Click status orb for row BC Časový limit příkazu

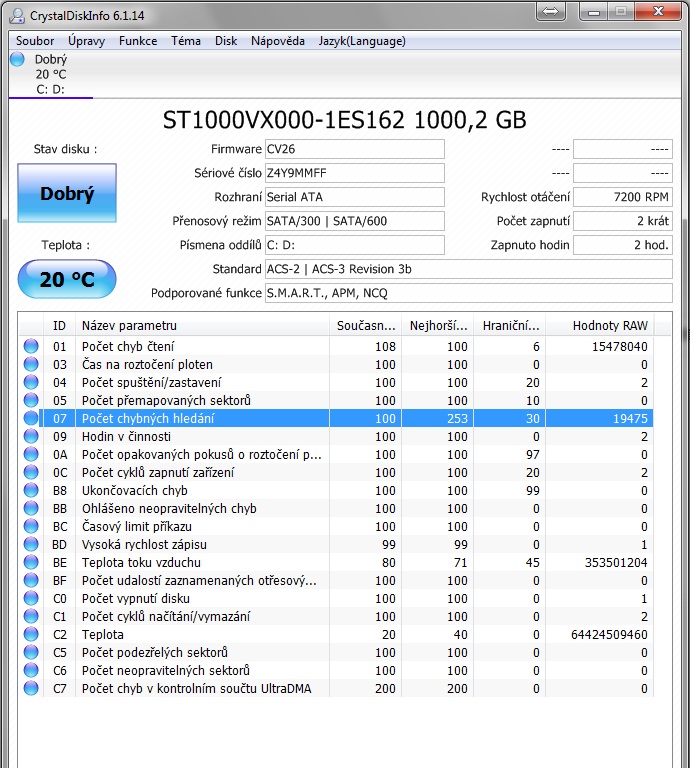31,526
